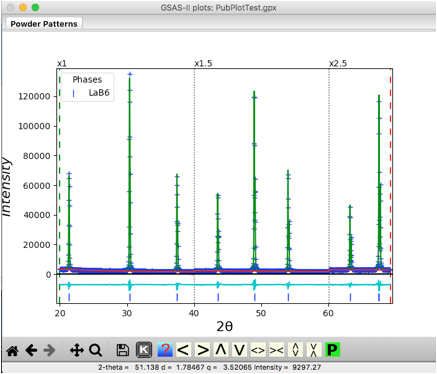The image size is (437, 374).
Task: Select green dashed lower limit line
Action: point(59,187)
